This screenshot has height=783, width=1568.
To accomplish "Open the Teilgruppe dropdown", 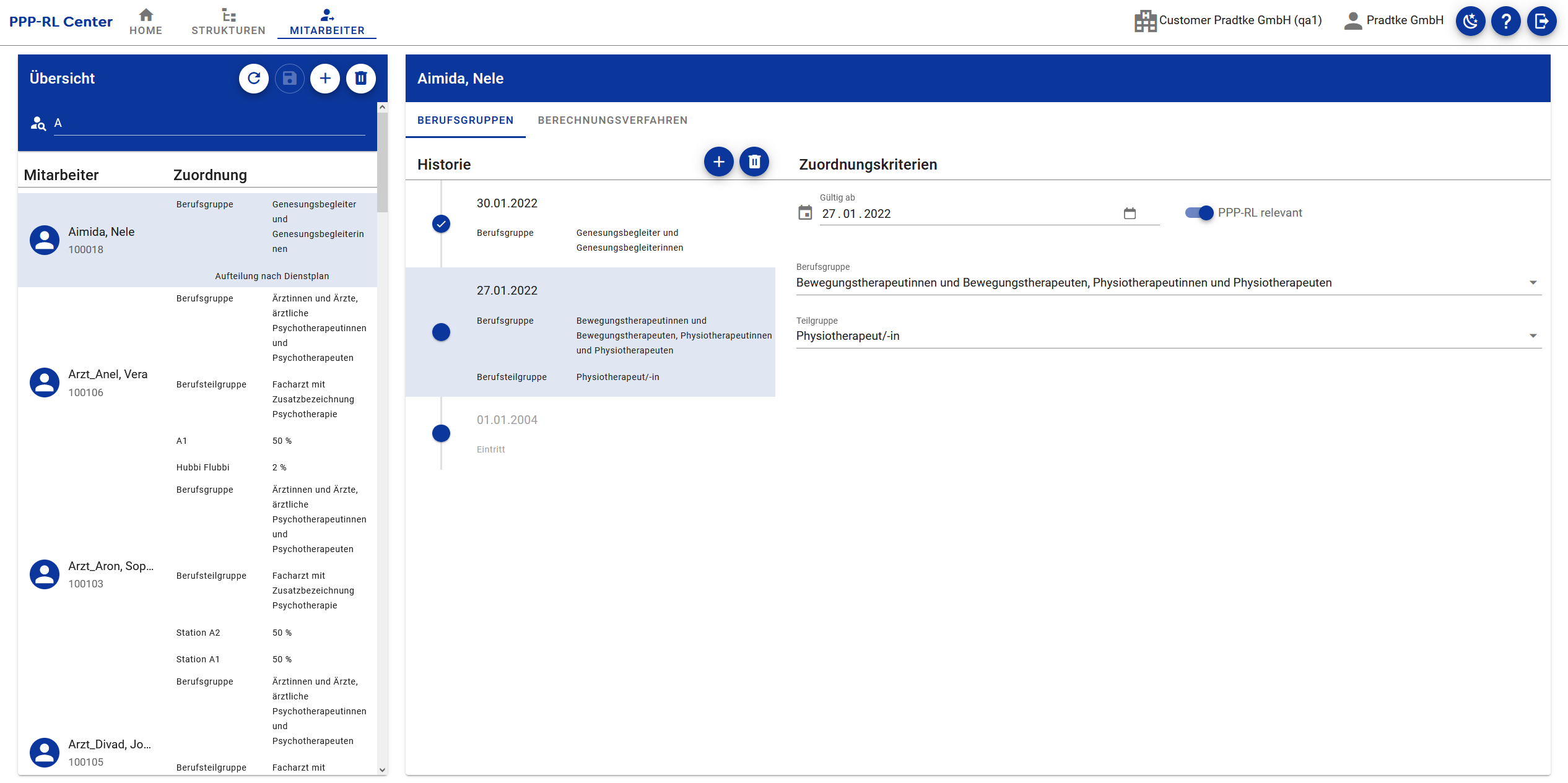I will coord(1169,336).
